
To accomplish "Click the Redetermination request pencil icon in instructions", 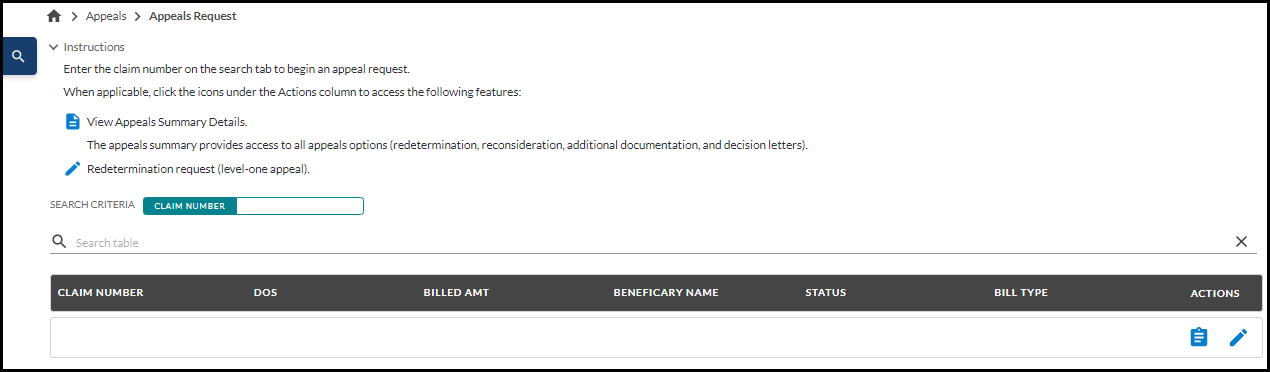I will [72, 169].
